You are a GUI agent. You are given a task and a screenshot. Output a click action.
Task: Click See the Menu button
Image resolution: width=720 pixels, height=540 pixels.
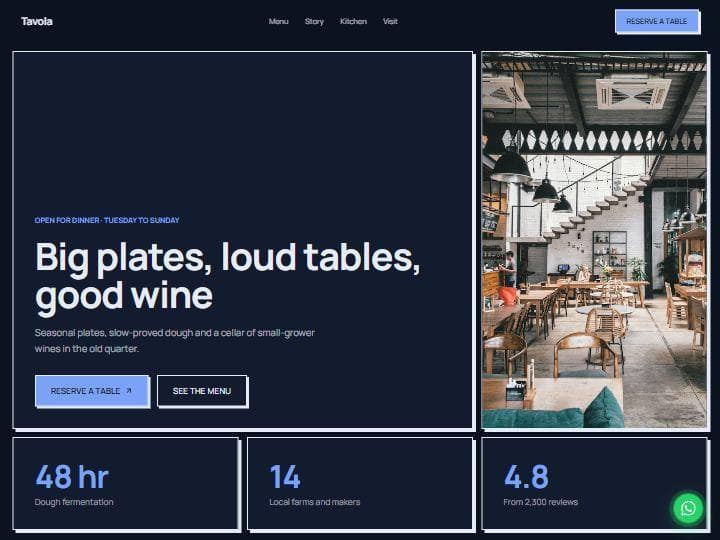tap(202, 391)
